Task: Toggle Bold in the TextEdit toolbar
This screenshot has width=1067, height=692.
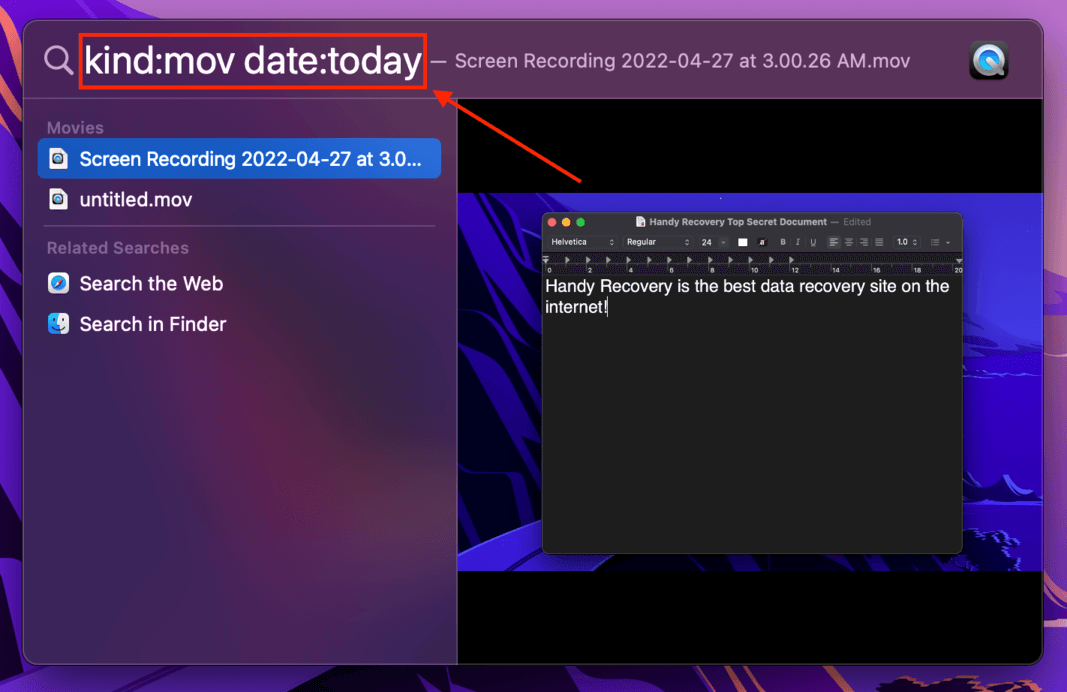Action: pyautogui.click(x=783, y=242)
